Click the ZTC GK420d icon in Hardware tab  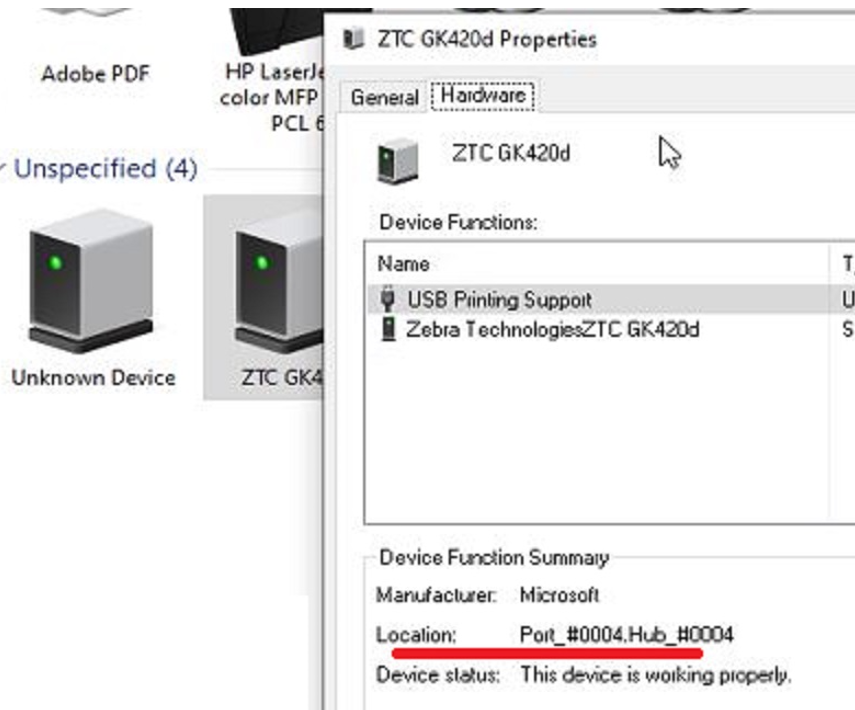tap(398, 161)
